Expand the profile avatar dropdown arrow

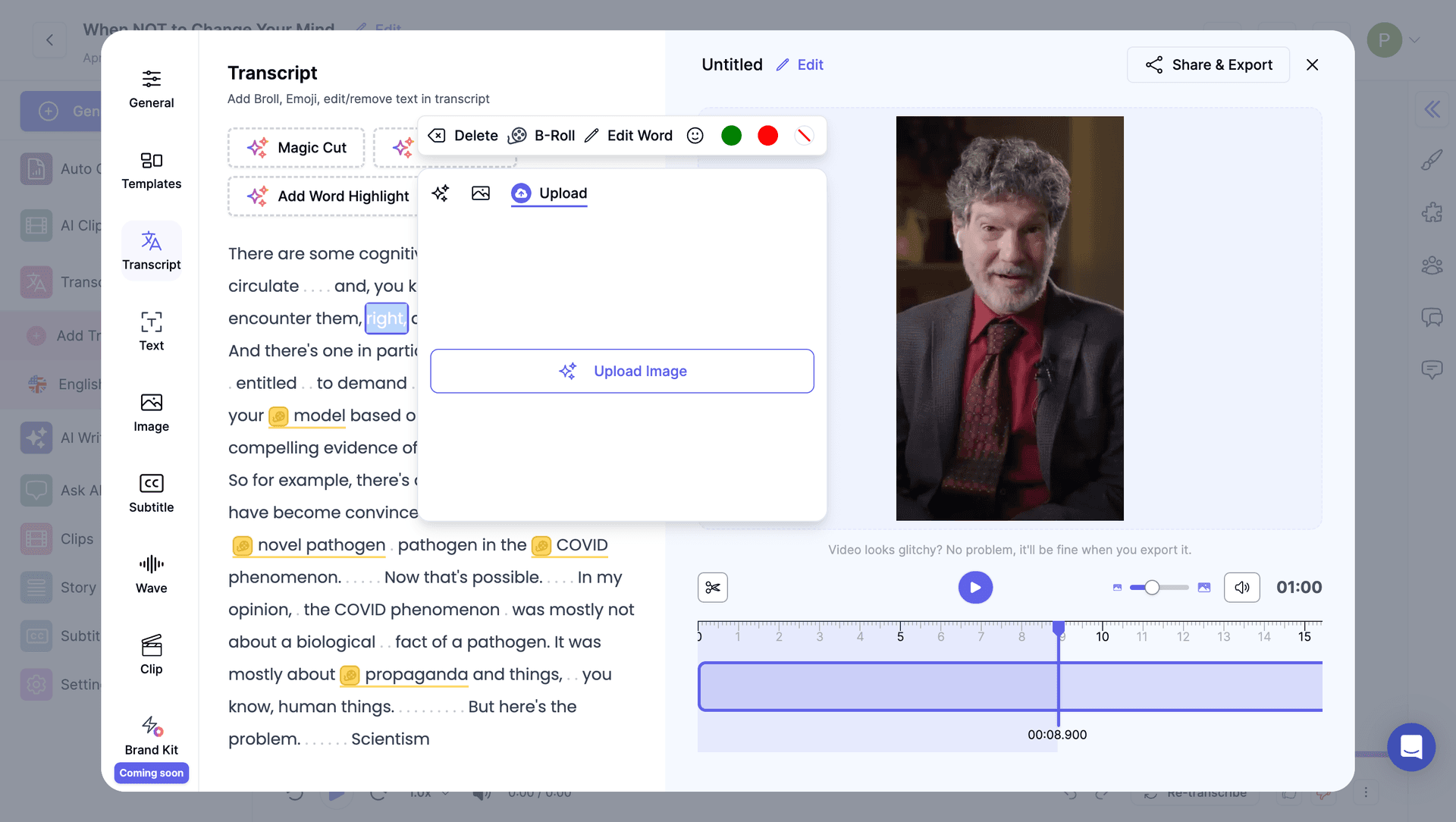1414,39
